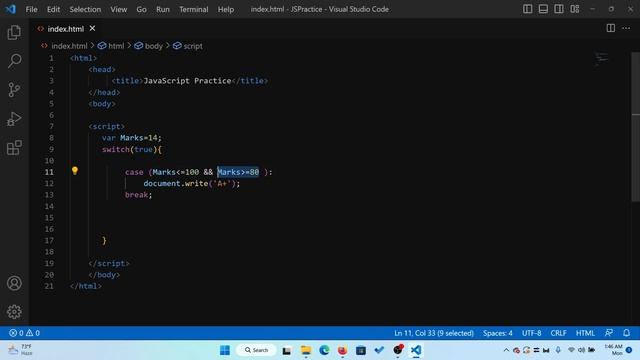
Task: Open Firefox from the taskbar
Action: click(x=342, y=350)
